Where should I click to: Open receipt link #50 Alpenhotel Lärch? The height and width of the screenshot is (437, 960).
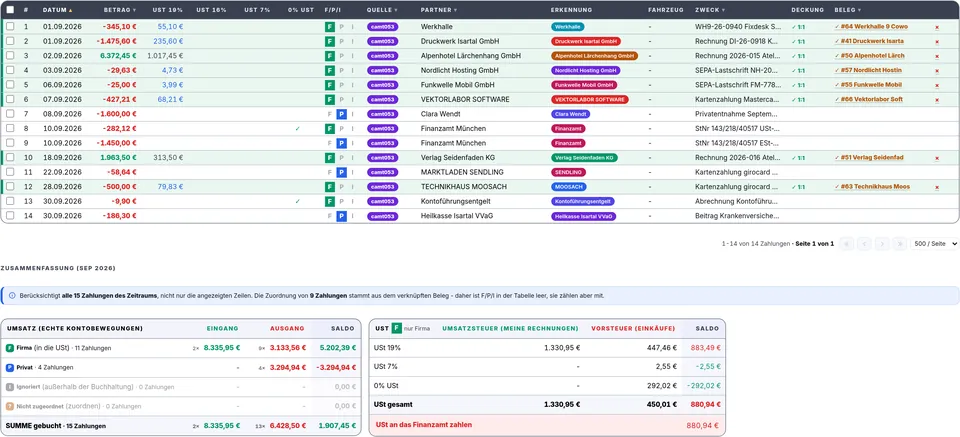click(869, 56)
